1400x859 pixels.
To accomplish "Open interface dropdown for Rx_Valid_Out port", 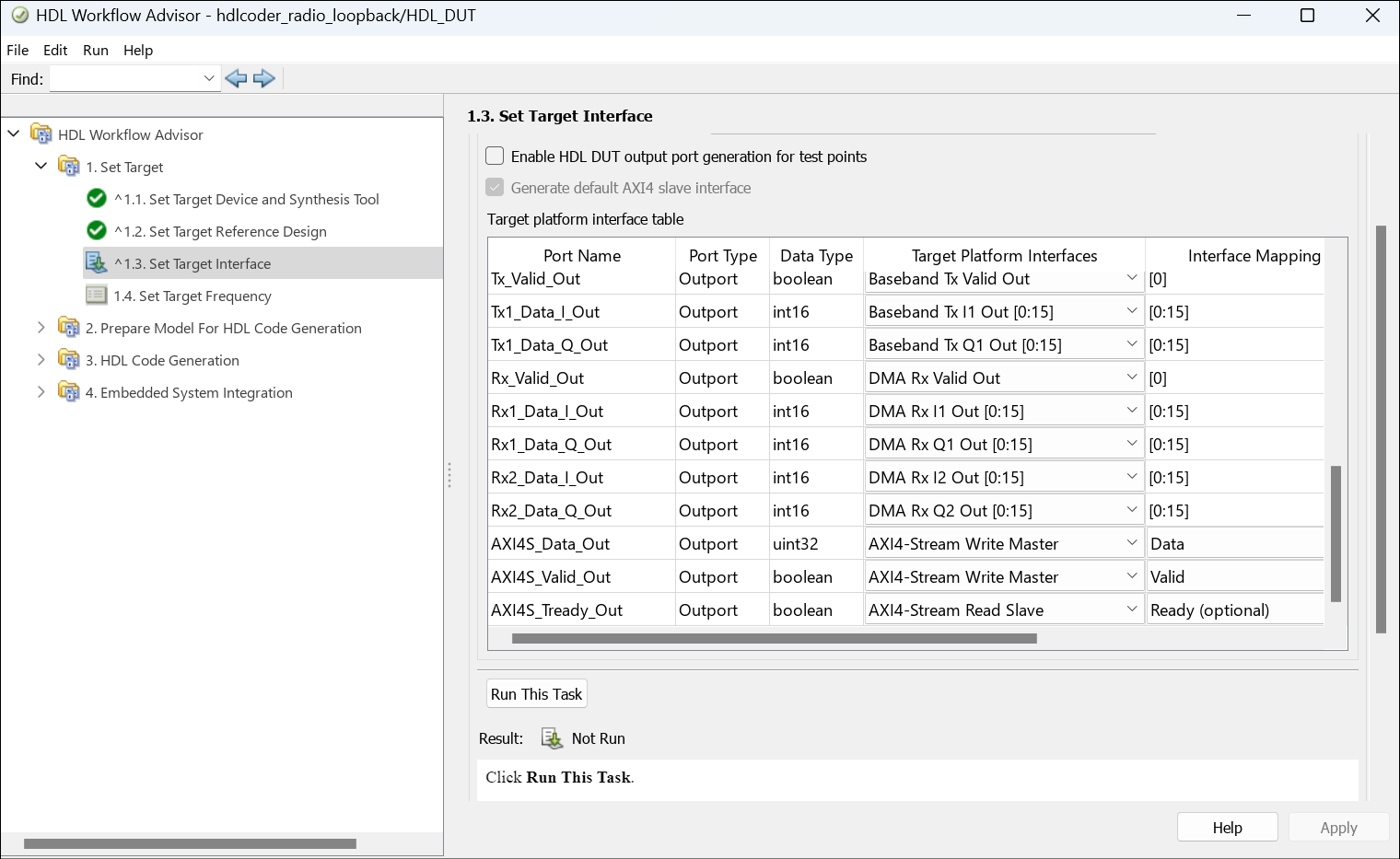I will pyautogui.click(x=1132, y=377).
